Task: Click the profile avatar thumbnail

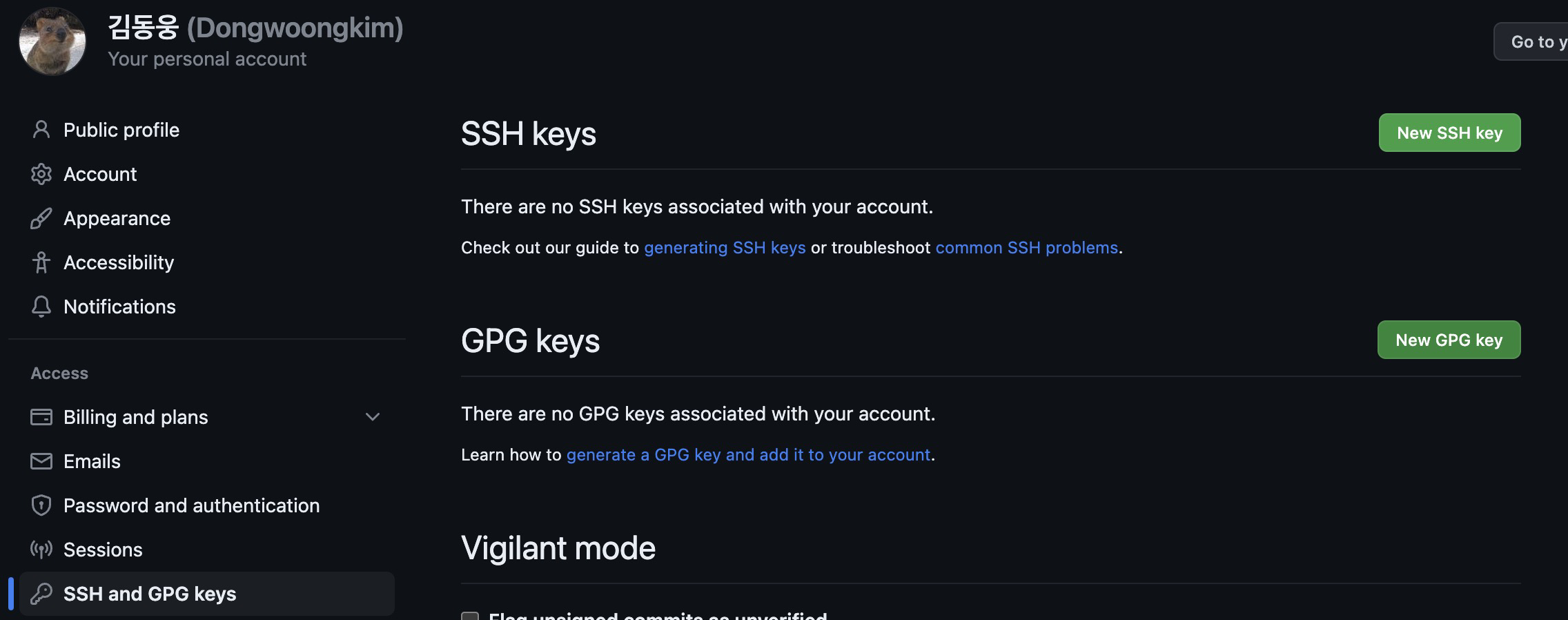Action: click(x=52, y=41)
